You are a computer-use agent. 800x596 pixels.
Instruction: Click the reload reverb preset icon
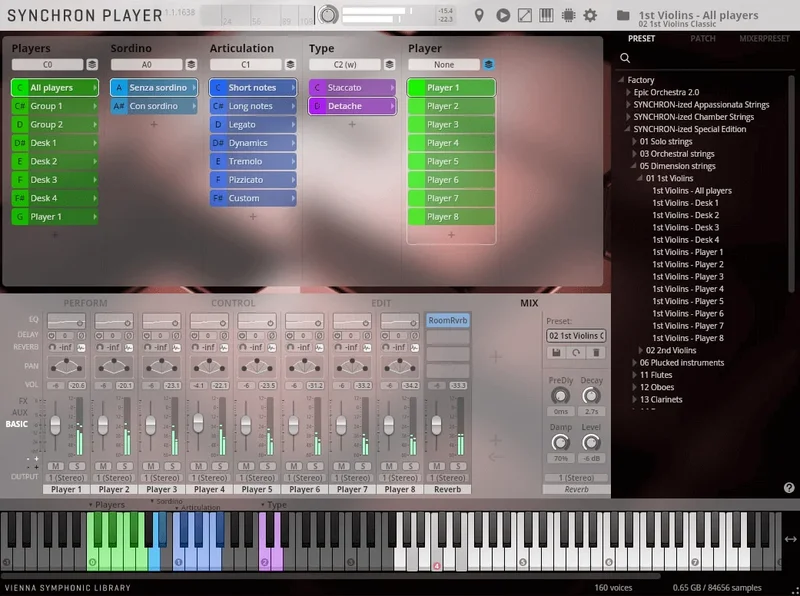[576, 353]
